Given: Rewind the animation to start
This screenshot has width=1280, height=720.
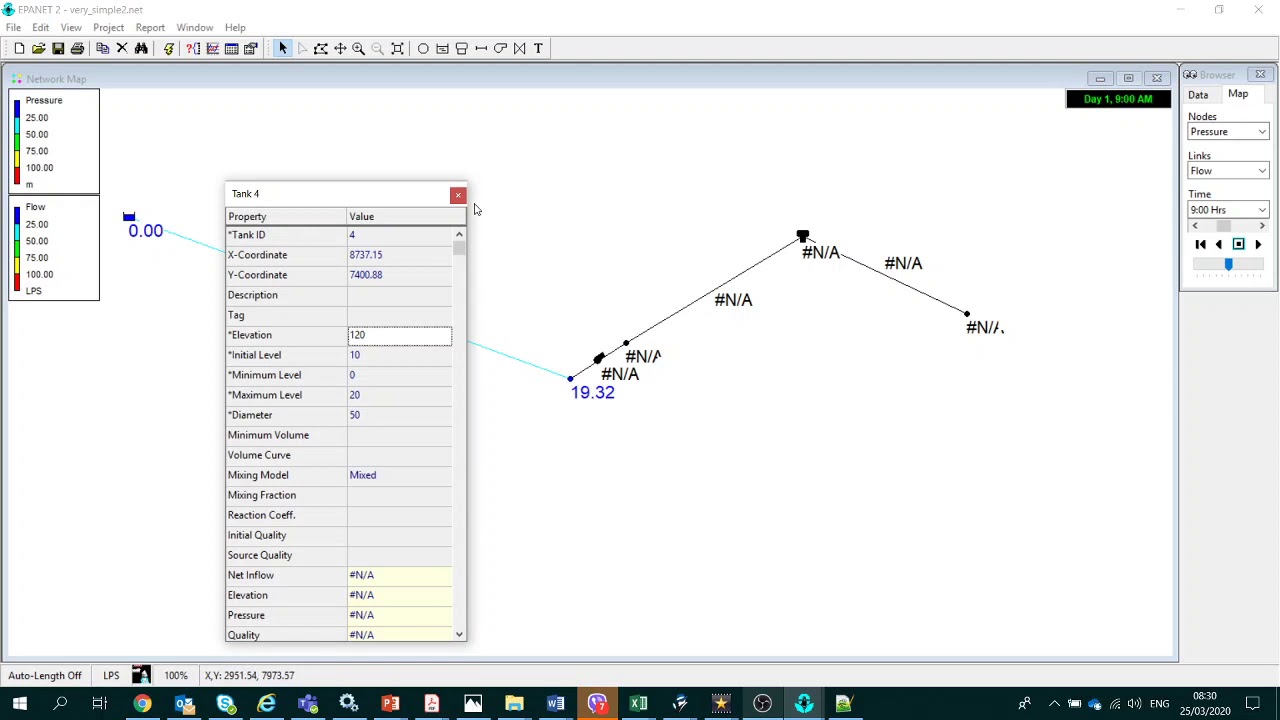Looking at the screenshot, I should pos(1200,244).
